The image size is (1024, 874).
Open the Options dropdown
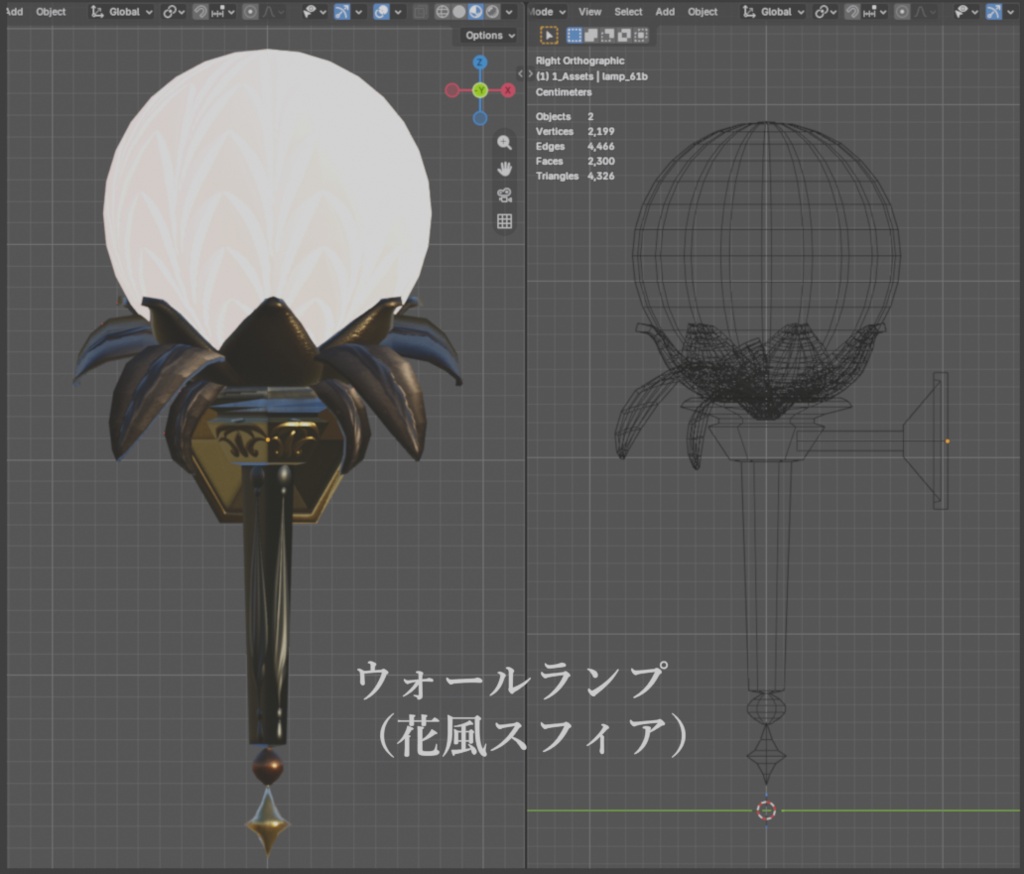click(489, 35)
